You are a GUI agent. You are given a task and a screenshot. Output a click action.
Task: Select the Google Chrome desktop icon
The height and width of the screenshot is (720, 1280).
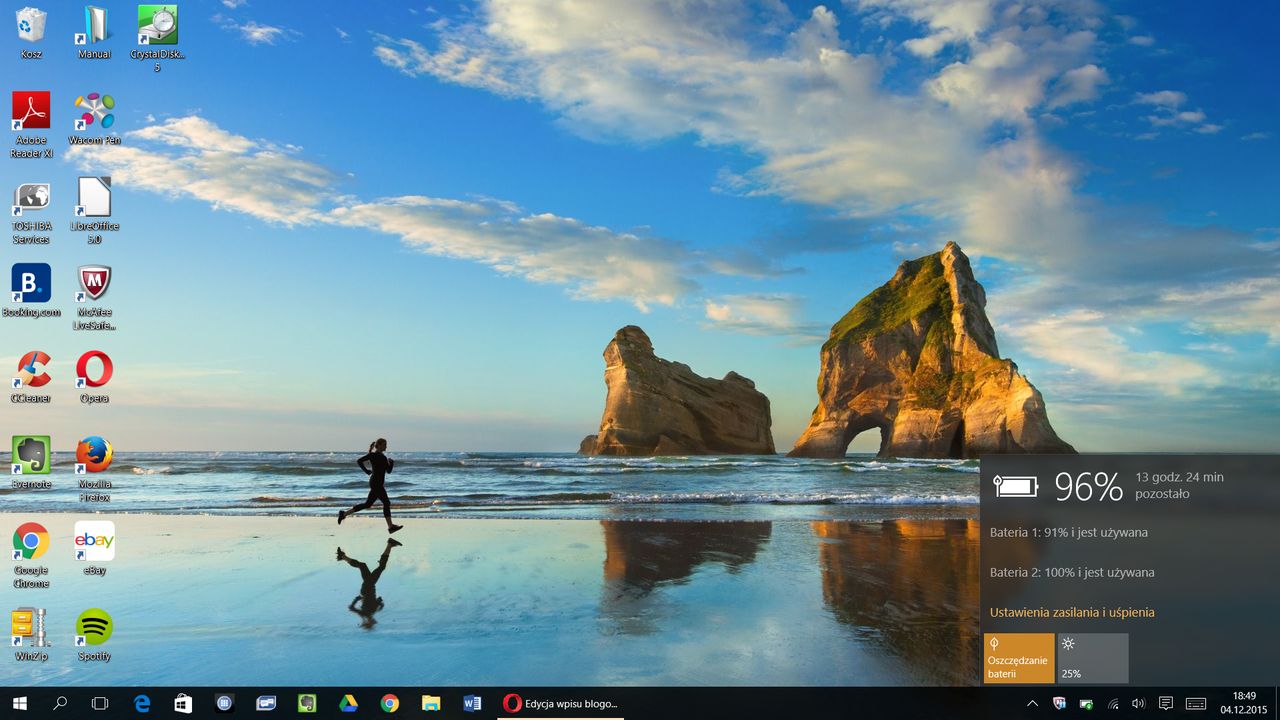pyautogui.click(x=31, y=555)
